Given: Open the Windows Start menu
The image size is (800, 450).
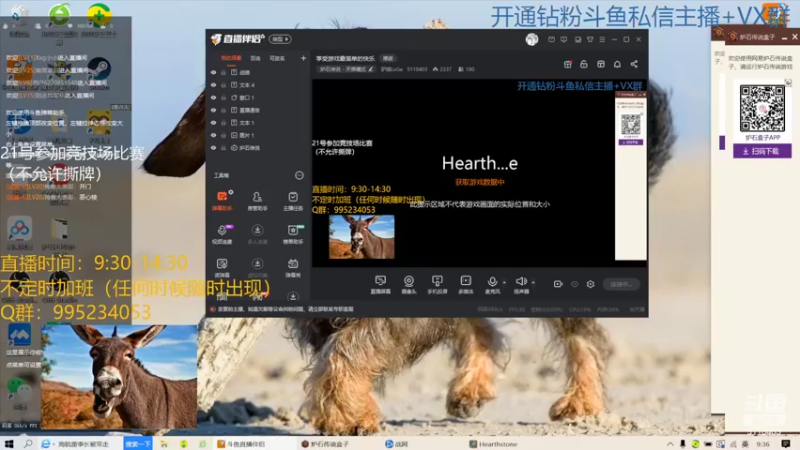Looking at the screenshot, I should (x=9, y=444).
